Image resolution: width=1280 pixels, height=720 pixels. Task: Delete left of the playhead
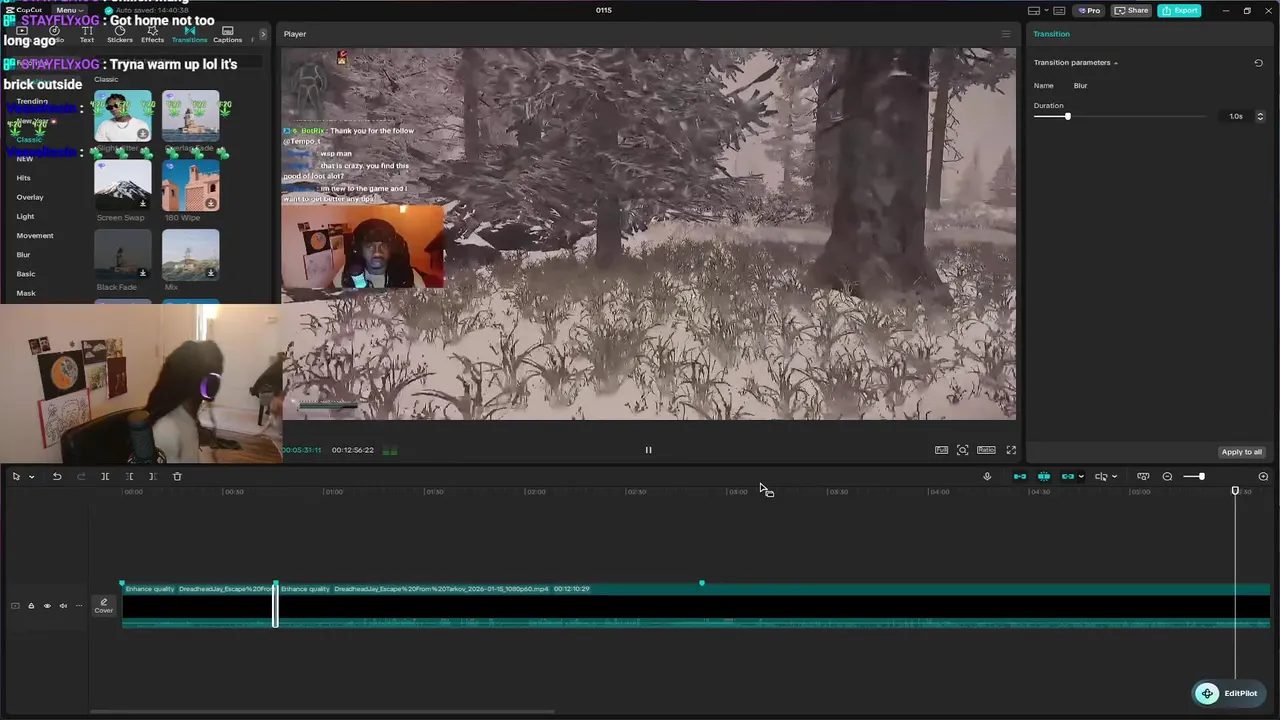click(x=129, y=477)
